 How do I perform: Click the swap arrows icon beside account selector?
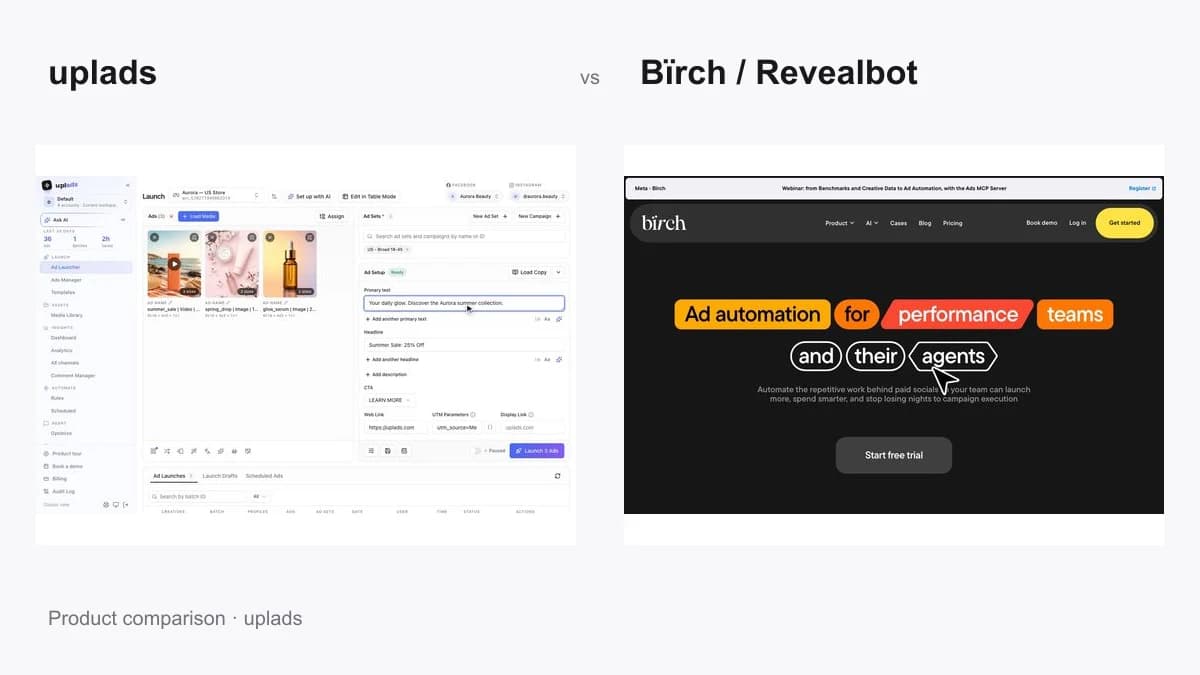[x=274, y=197]
